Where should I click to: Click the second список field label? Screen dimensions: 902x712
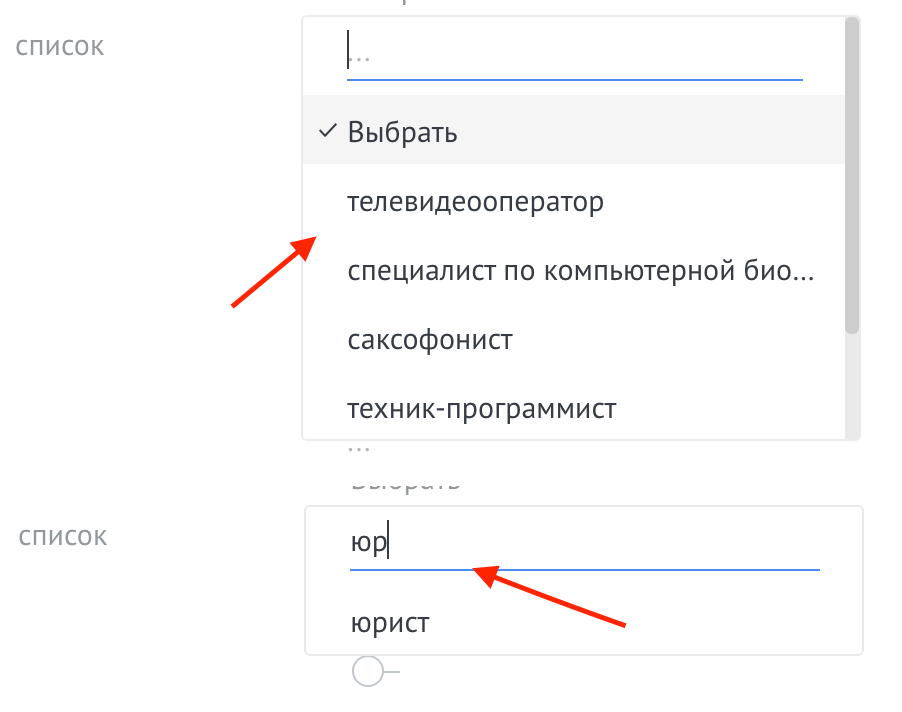pyautogui.click(x=62, y=536)
